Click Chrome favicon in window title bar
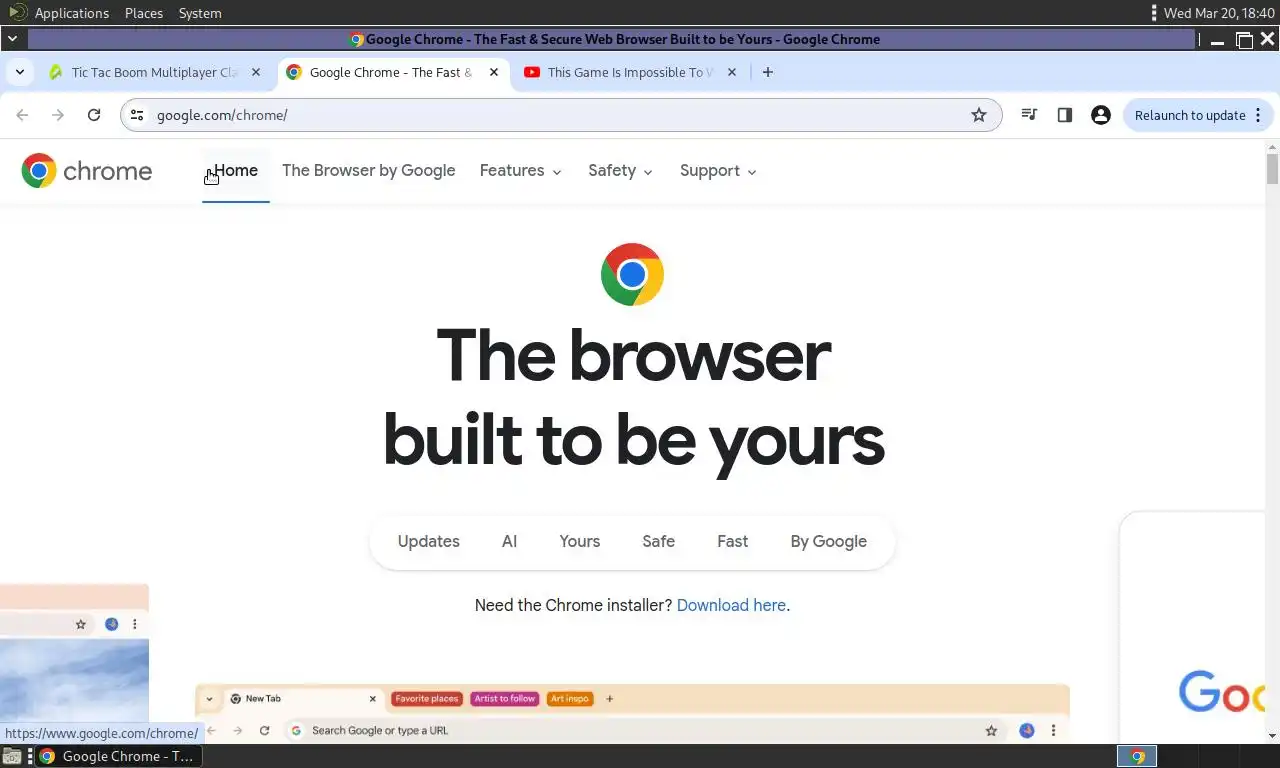The height and width of the screenshot is (768, 1280). (356, 39)
